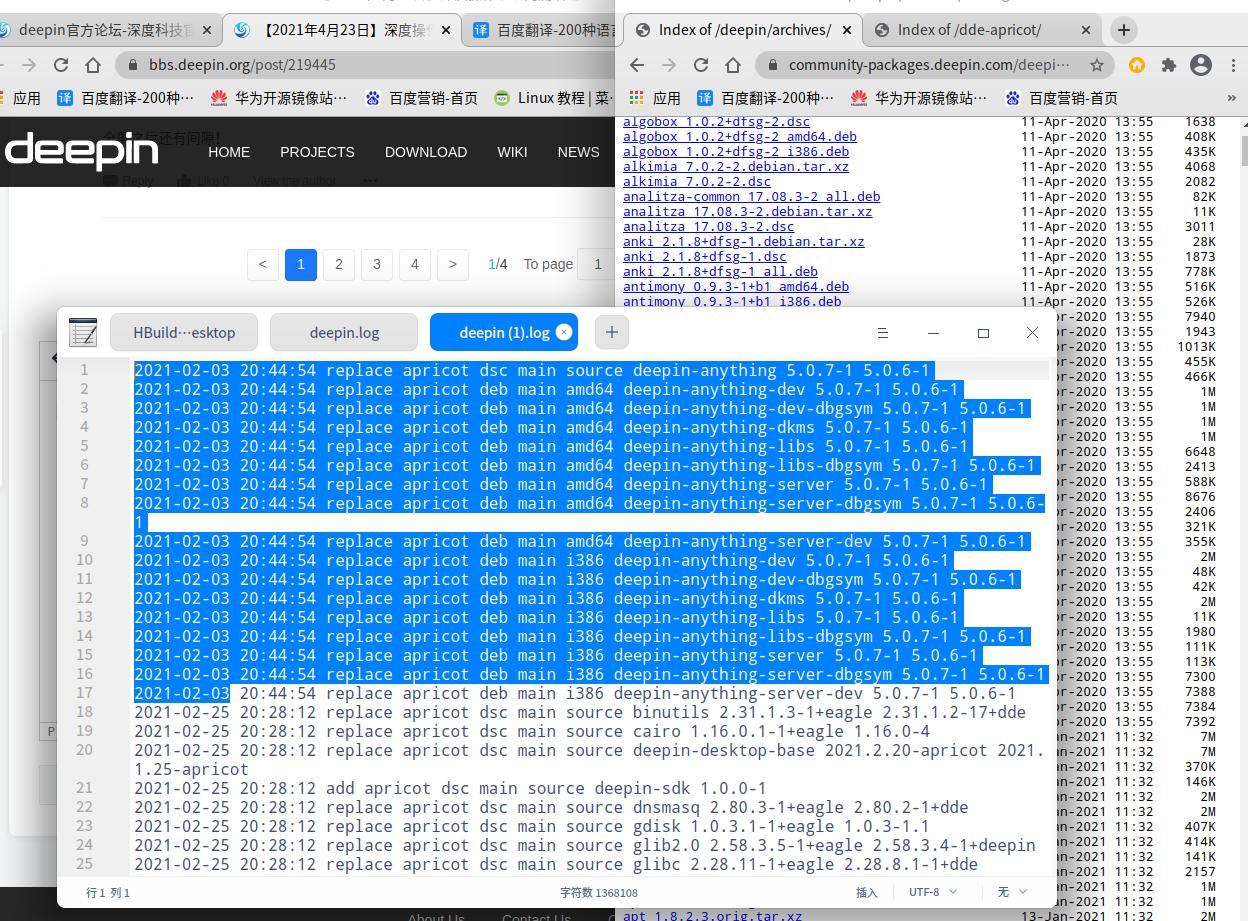The height and width of the screenshot is (921, 1248).
Task: Open the Extensions puzzle icon
Action: (1169, 65)
